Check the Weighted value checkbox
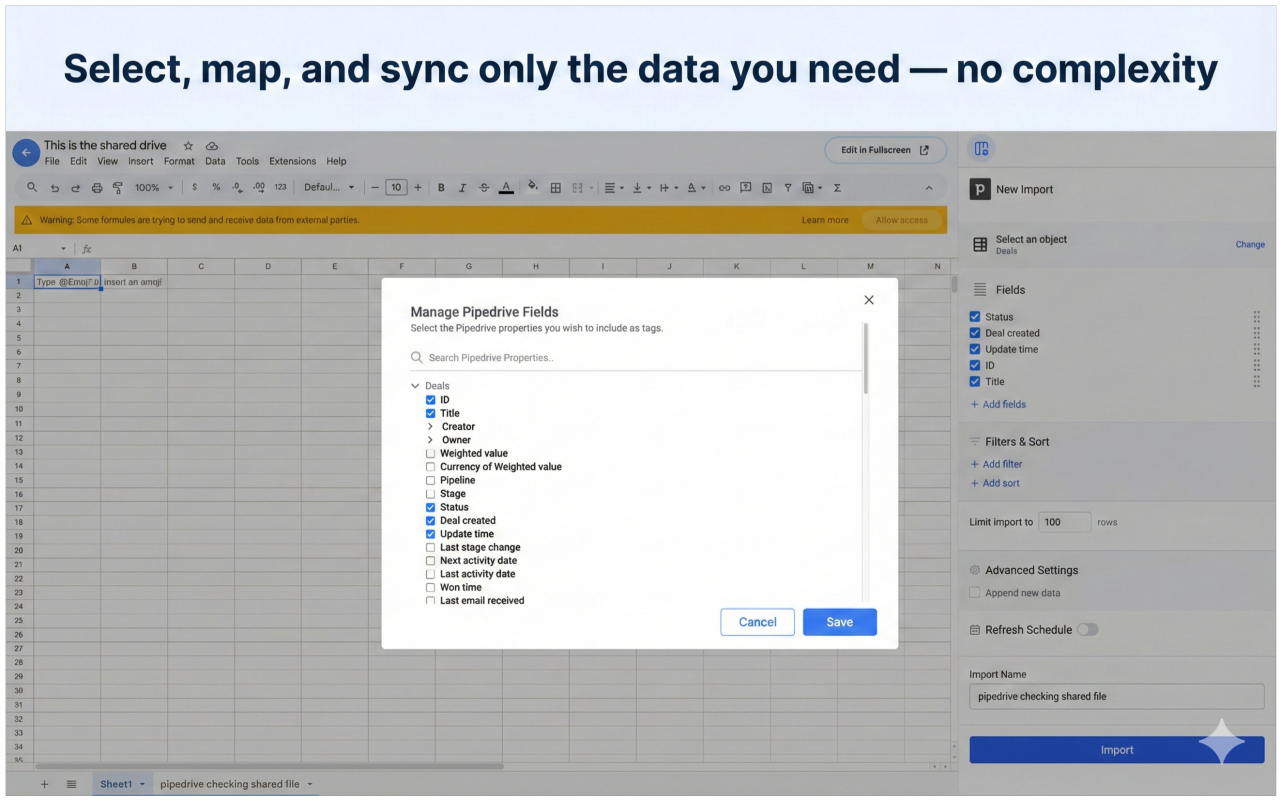The image size is (1280, 800). point(431,454)
